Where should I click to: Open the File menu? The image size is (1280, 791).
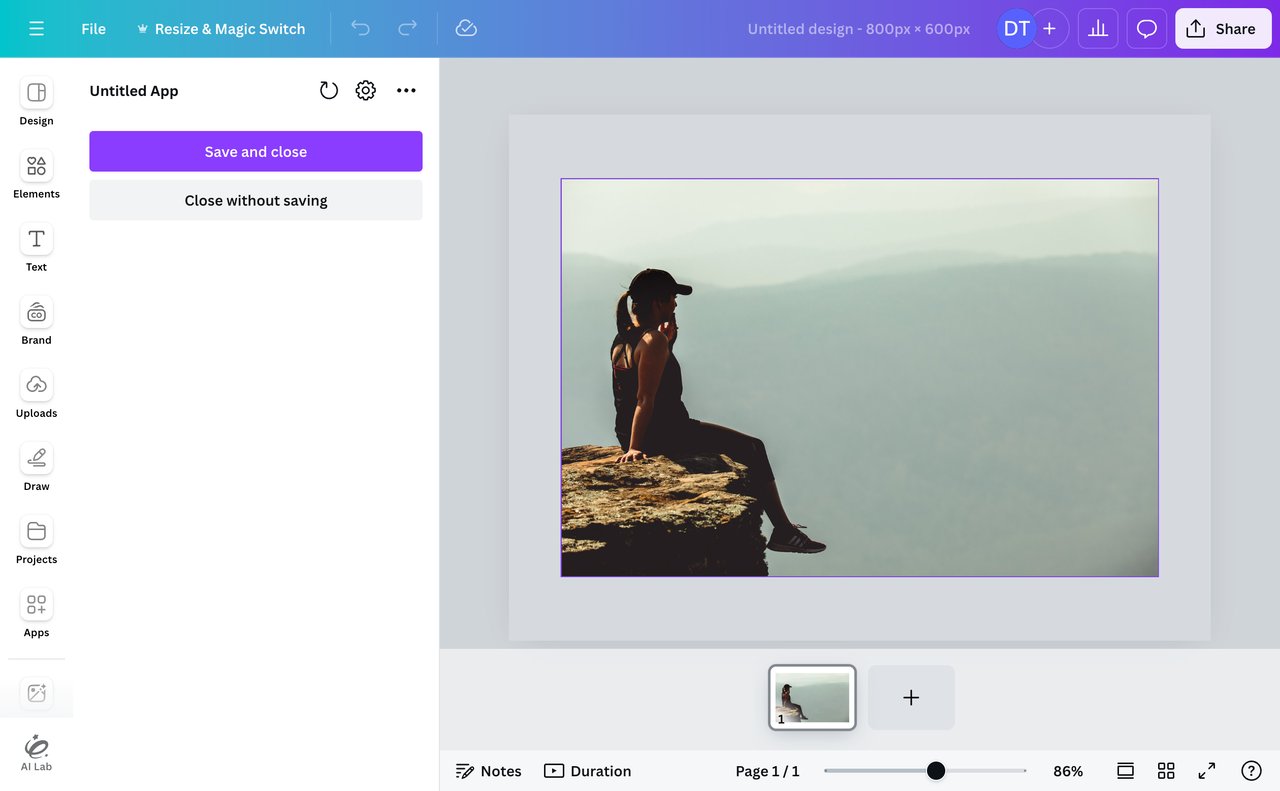(x=93, y=29)
